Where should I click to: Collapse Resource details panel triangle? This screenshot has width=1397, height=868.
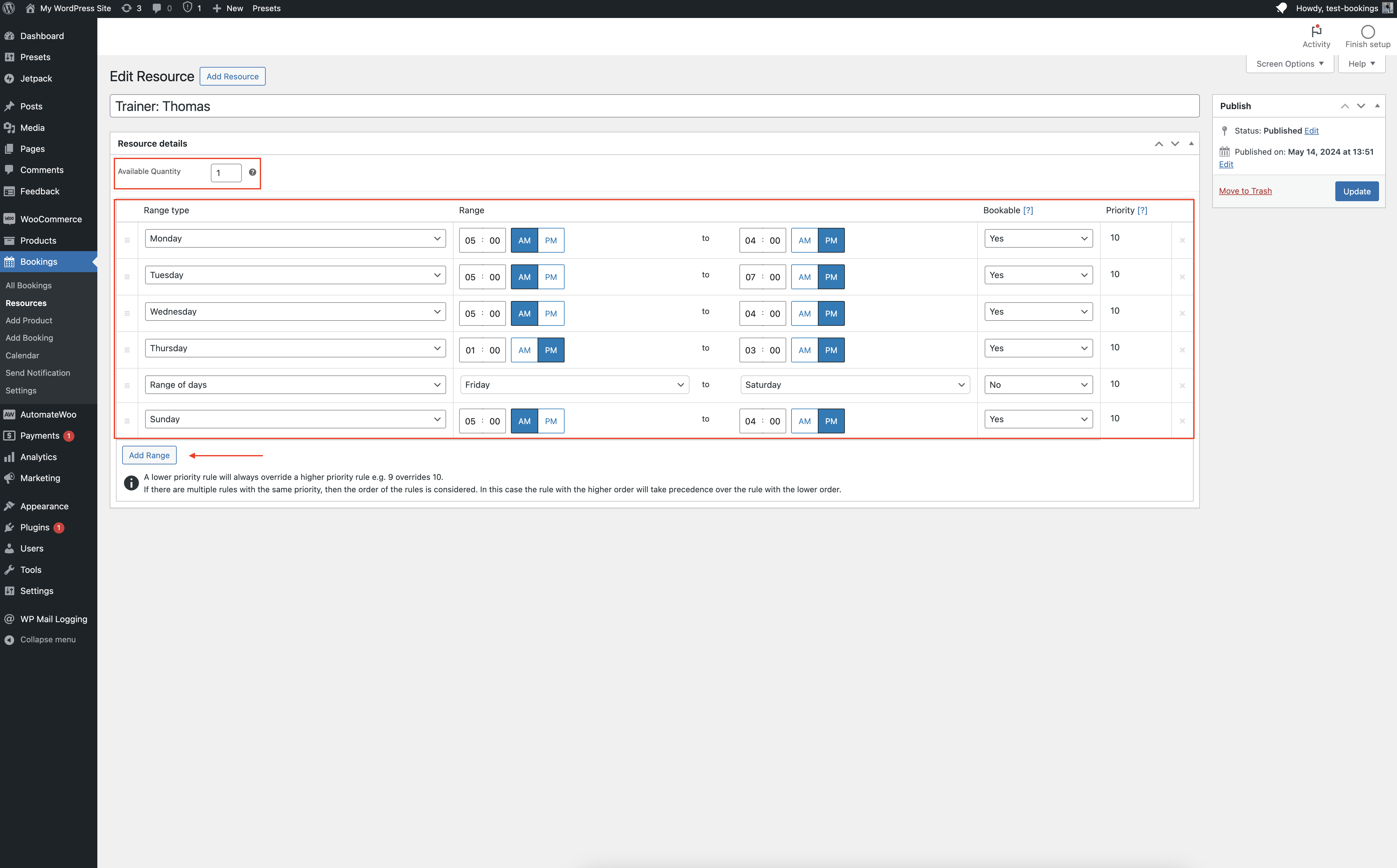click(1191, 144)
